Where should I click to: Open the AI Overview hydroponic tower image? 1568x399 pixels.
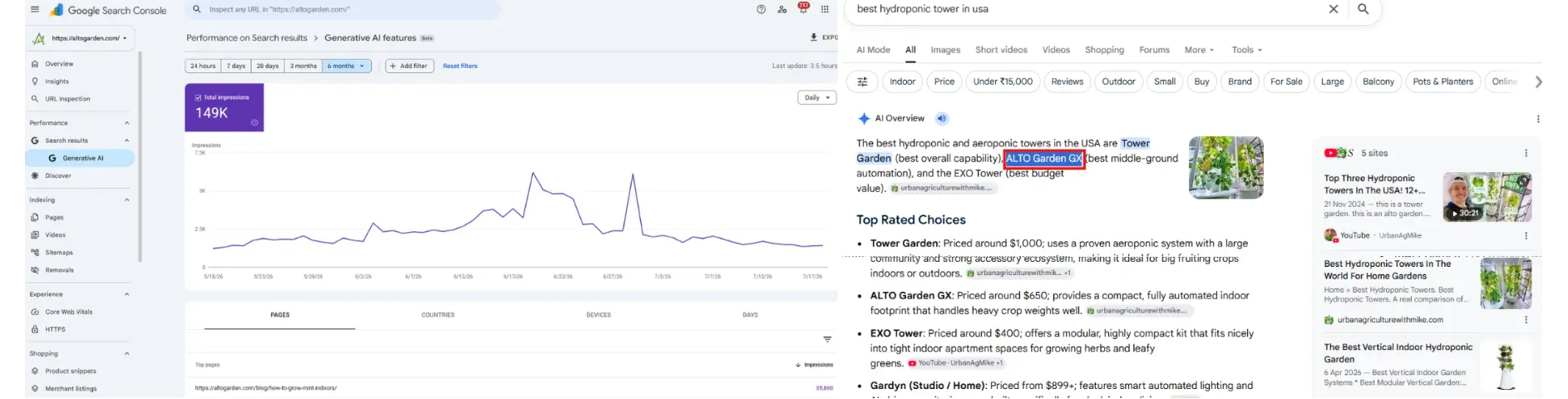pos(1225,168)
